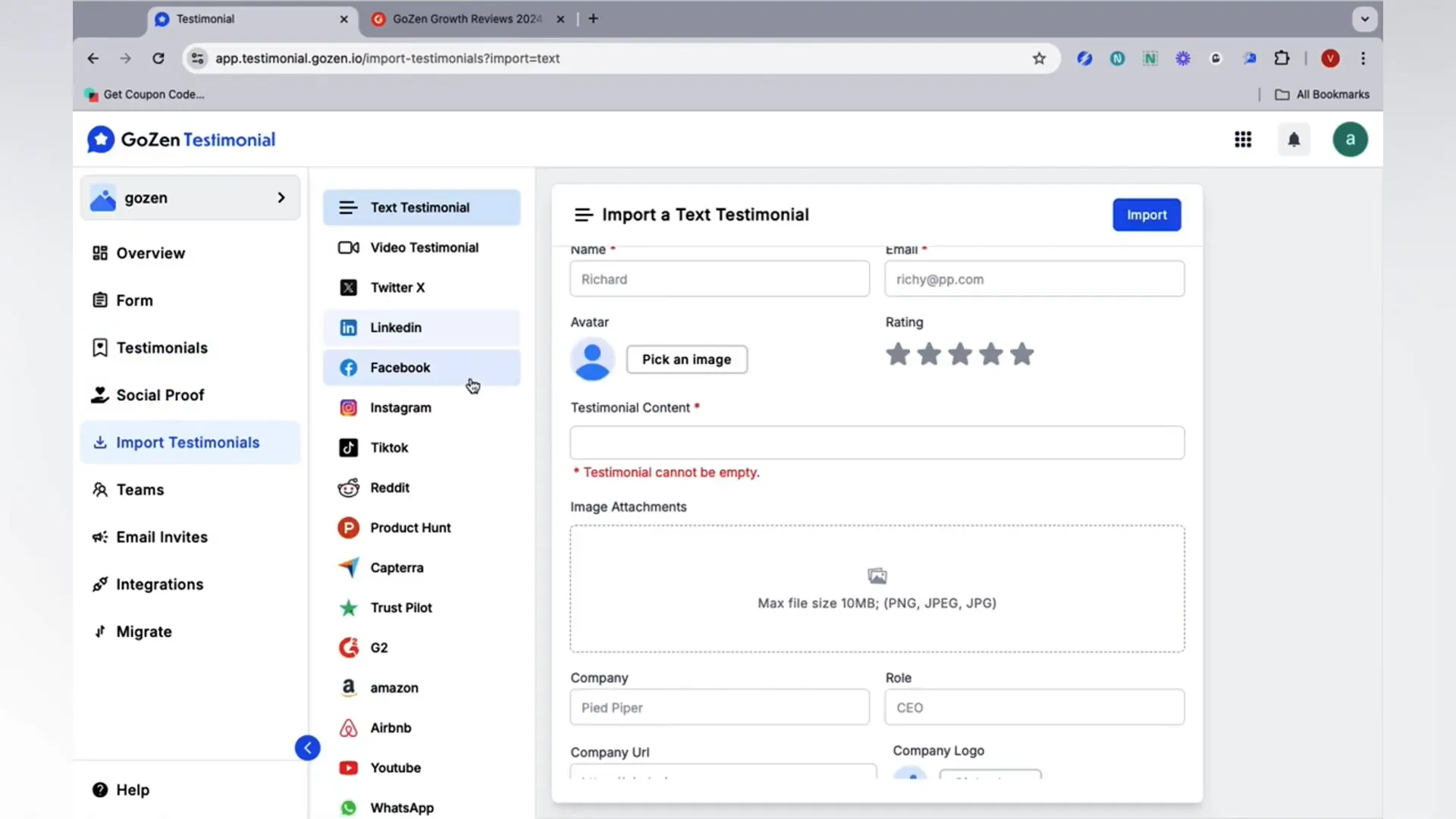Click the GoZen apps grid icon
The width and height of the screenshot is (1456, 819).
pyautogui.click(x=1244, y=139)
